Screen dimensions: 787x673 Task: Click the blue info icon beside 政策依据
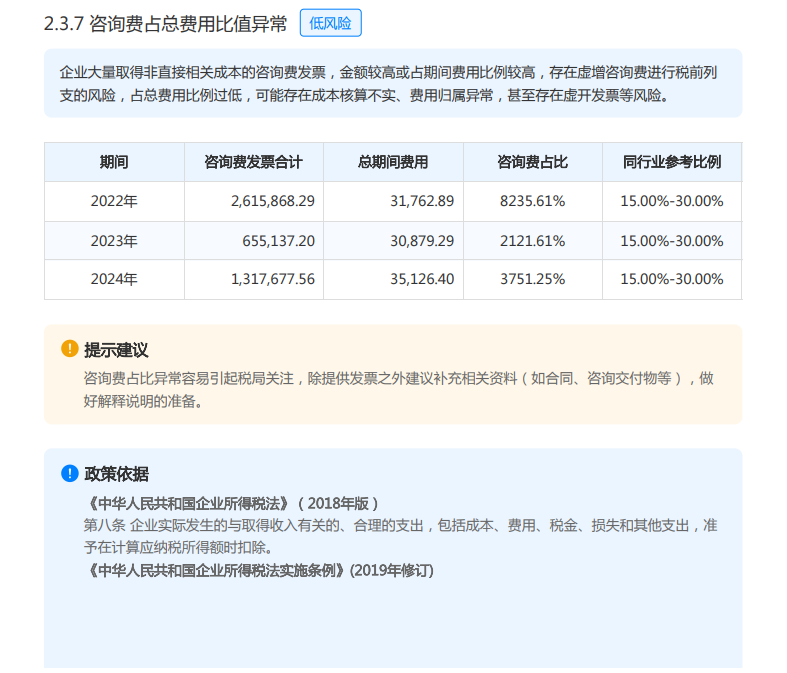[69, 473]
